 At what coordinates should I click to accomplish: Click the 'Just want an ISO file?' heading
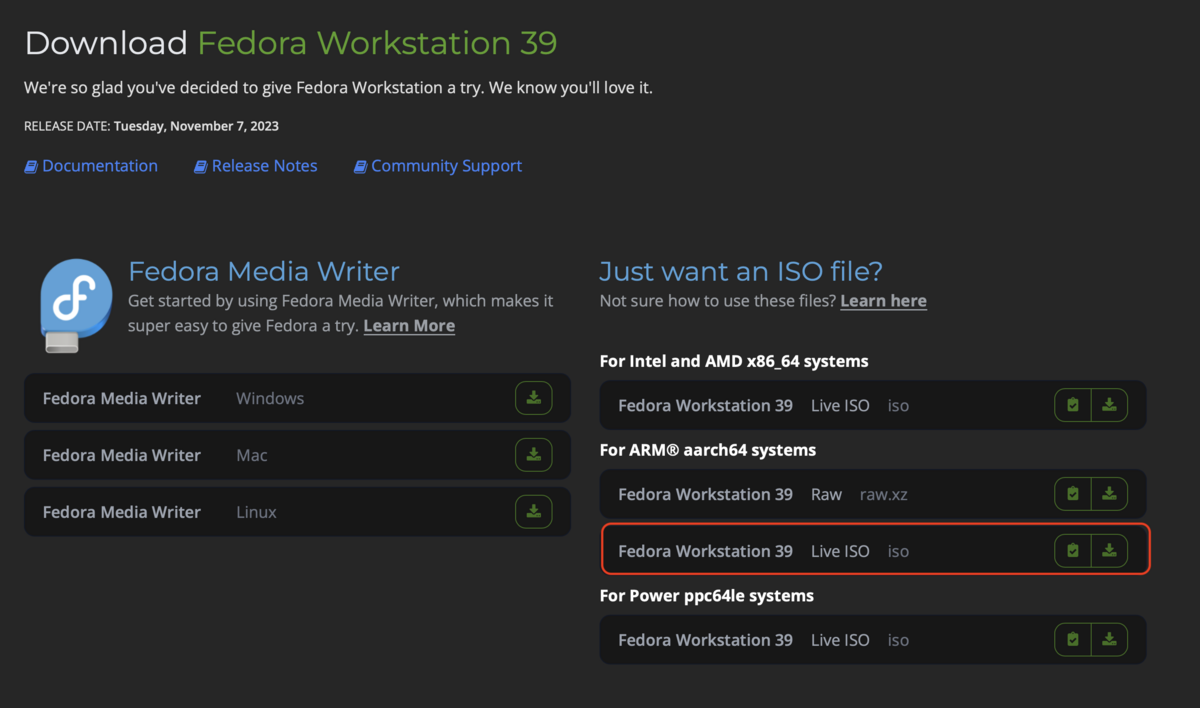tap(740, 271)
